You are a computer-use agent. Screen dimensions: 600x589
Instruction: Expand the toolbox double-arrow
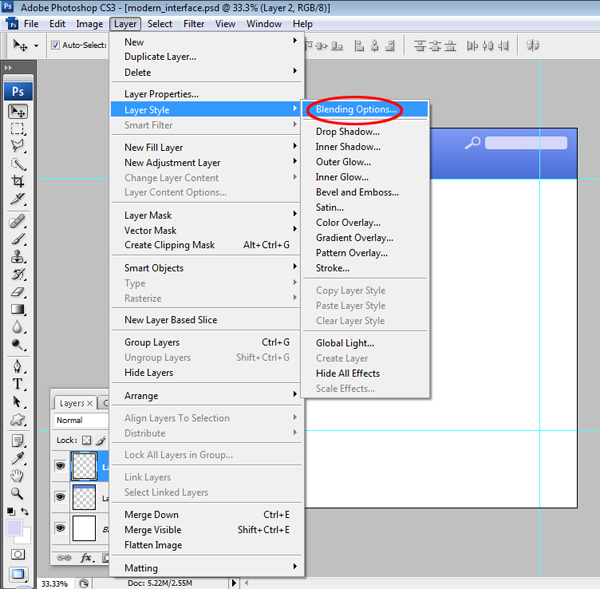click(8, 67)
